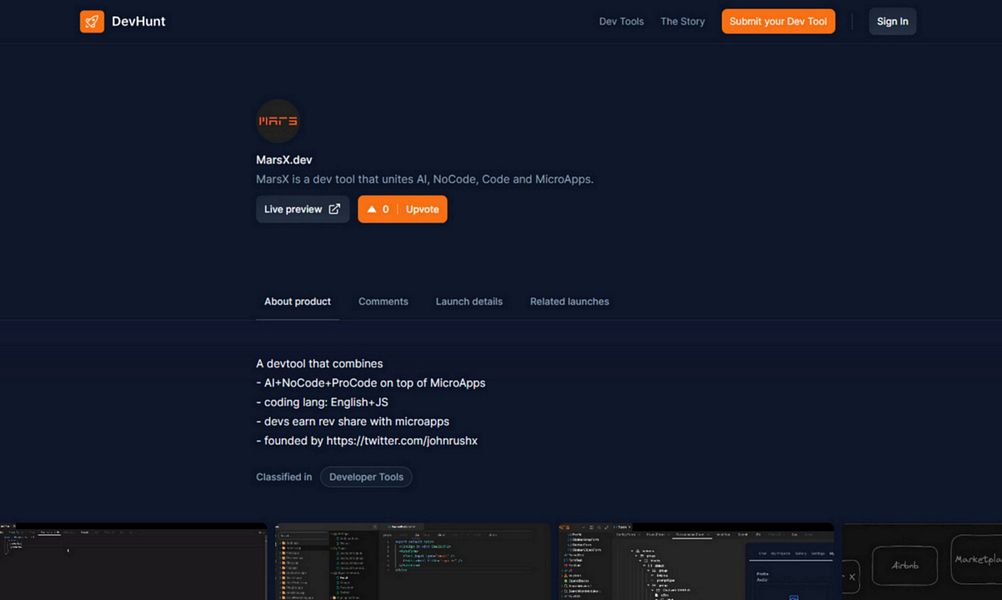Open the Launch details tab
This screenshot has width=1002, height=600.
[469, 301]
